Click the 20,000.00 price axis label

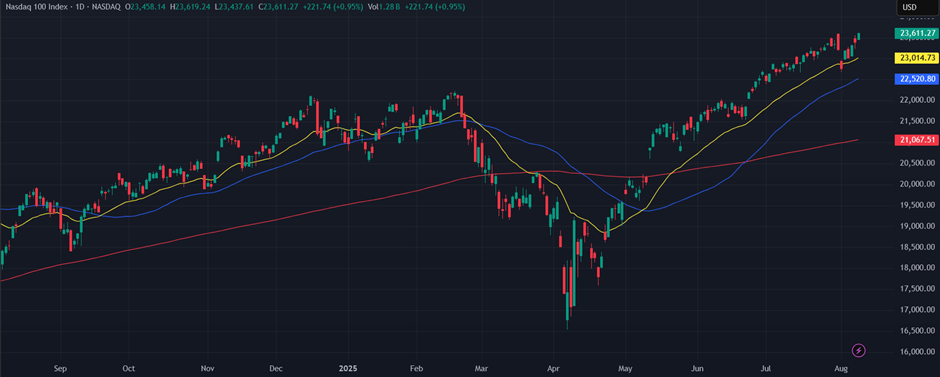coord(917,184)
